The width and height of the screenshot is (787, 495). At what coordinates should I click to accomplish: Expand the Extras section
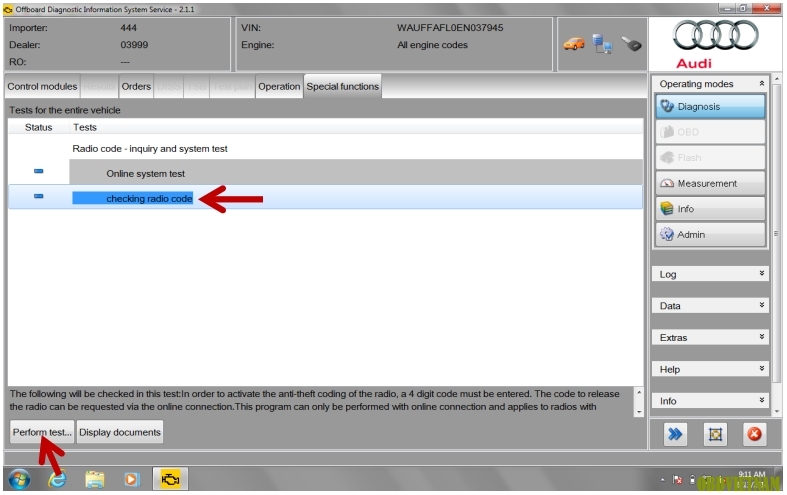[710, 337]
